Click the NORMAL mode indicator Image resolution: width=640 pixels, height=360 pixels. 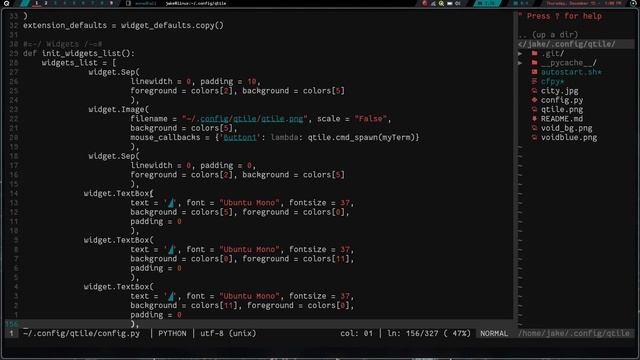[494, 333]
